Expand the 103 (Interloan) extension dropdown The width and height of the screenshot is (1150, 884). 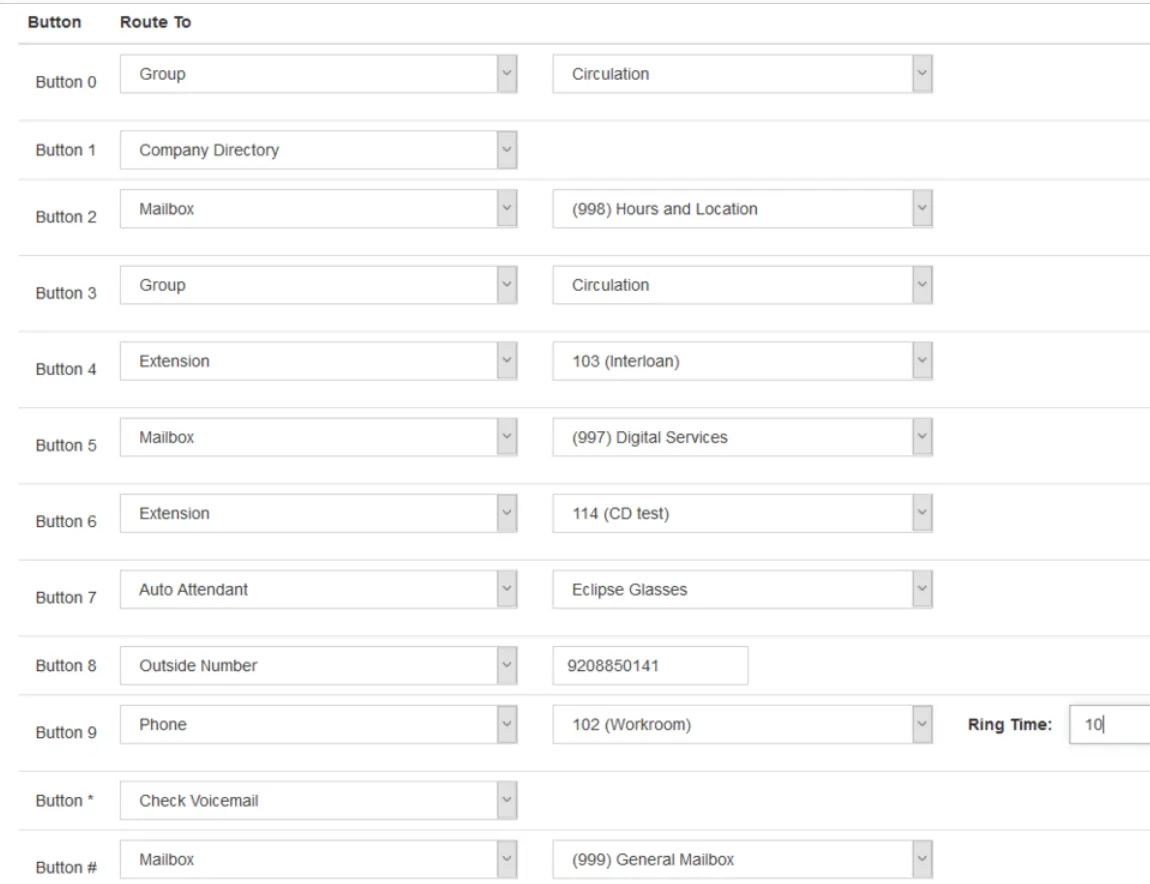click(742, 361)
